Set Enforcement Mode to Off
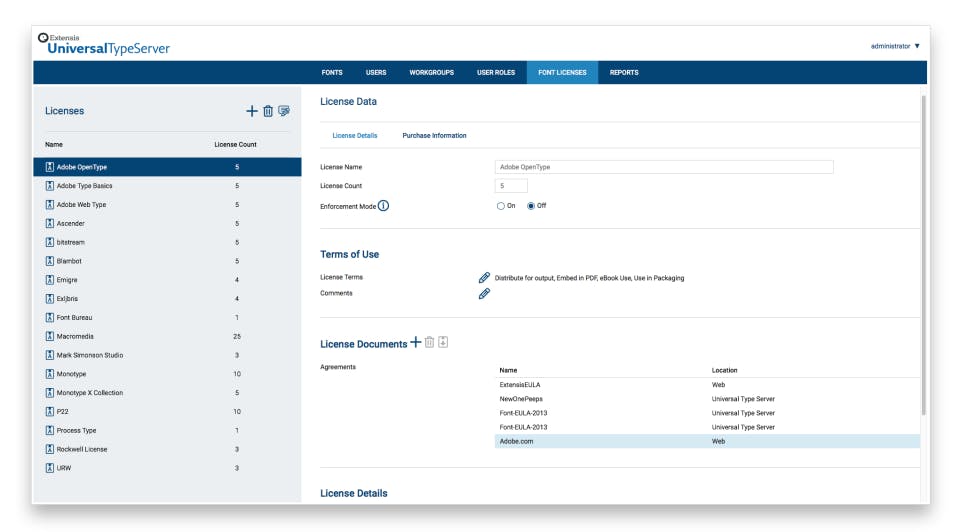 [x=531, y=206]
